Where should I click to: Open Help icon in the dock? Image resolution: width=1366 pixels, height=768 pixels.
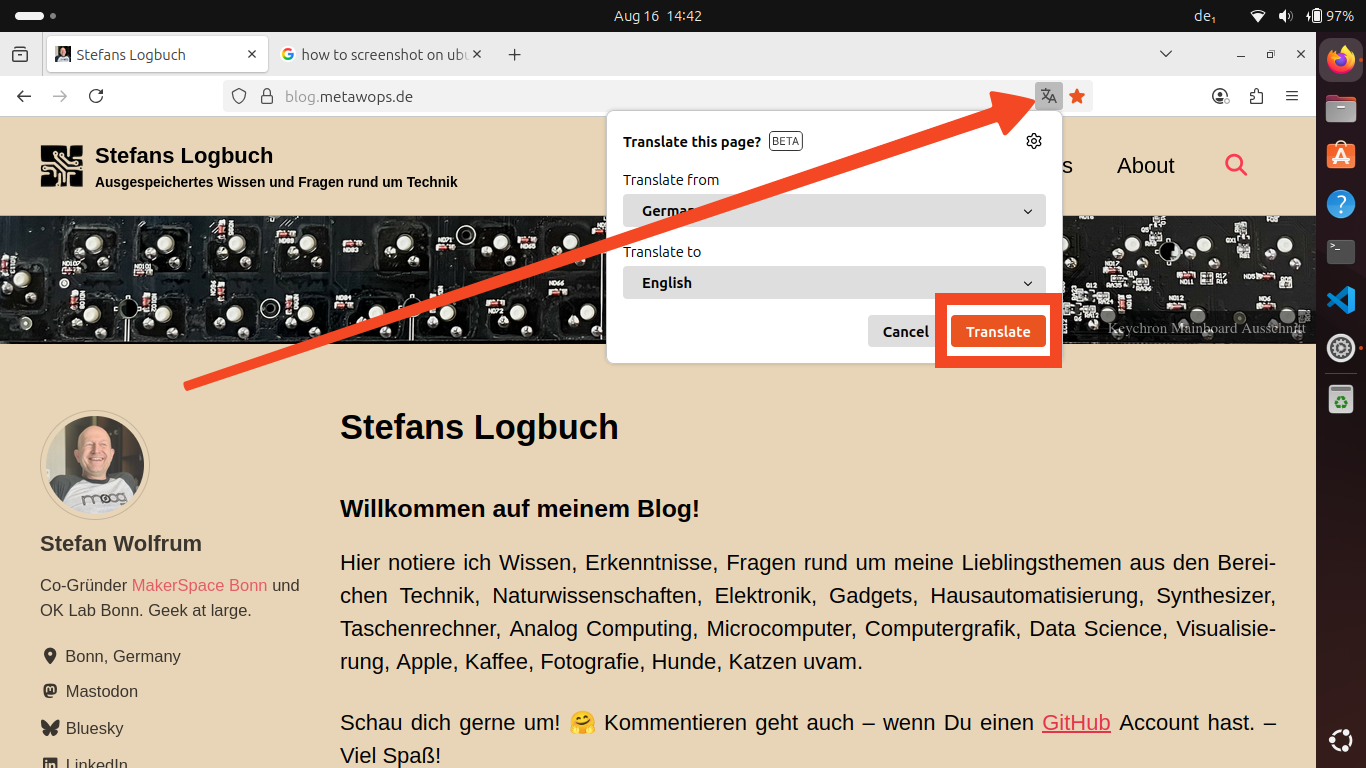(1341, 204)
